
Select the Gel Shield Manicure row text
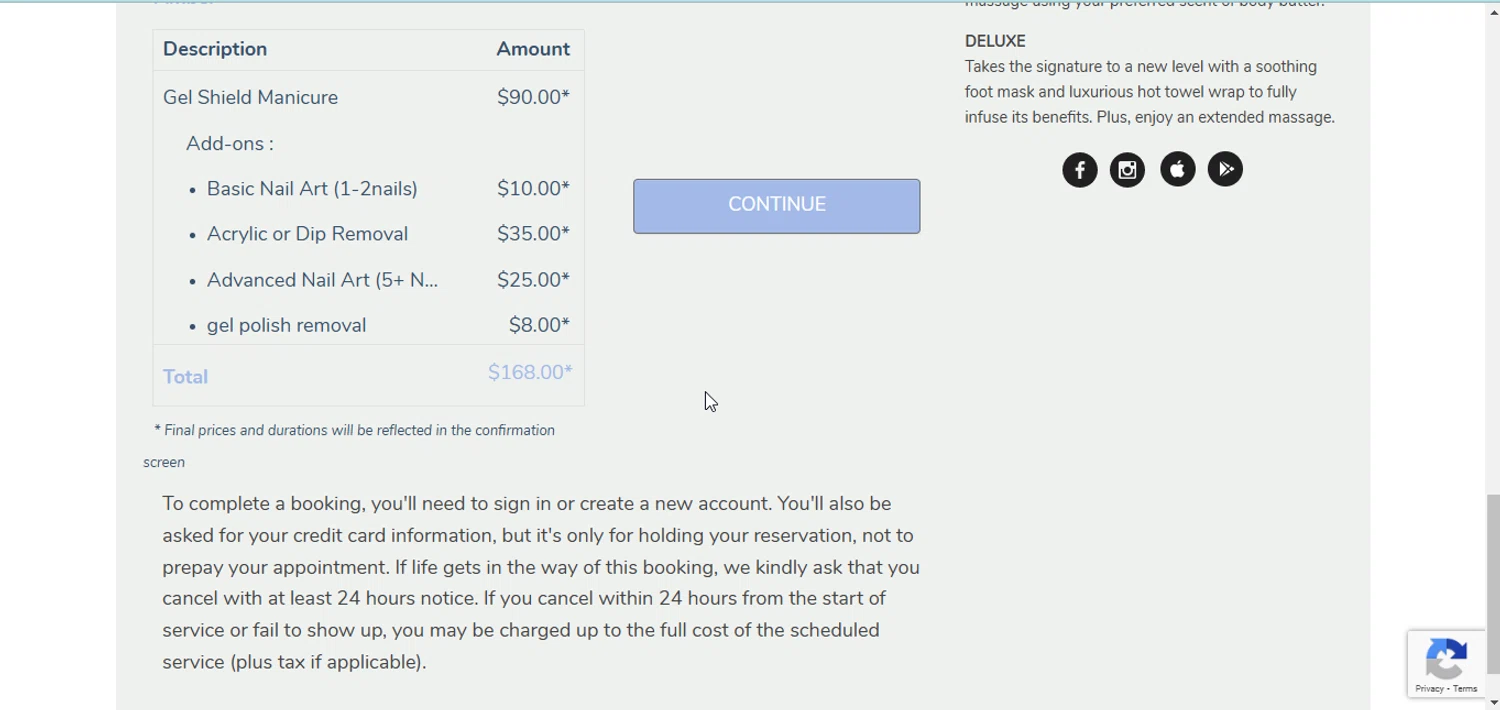click(x=250, y=98)
